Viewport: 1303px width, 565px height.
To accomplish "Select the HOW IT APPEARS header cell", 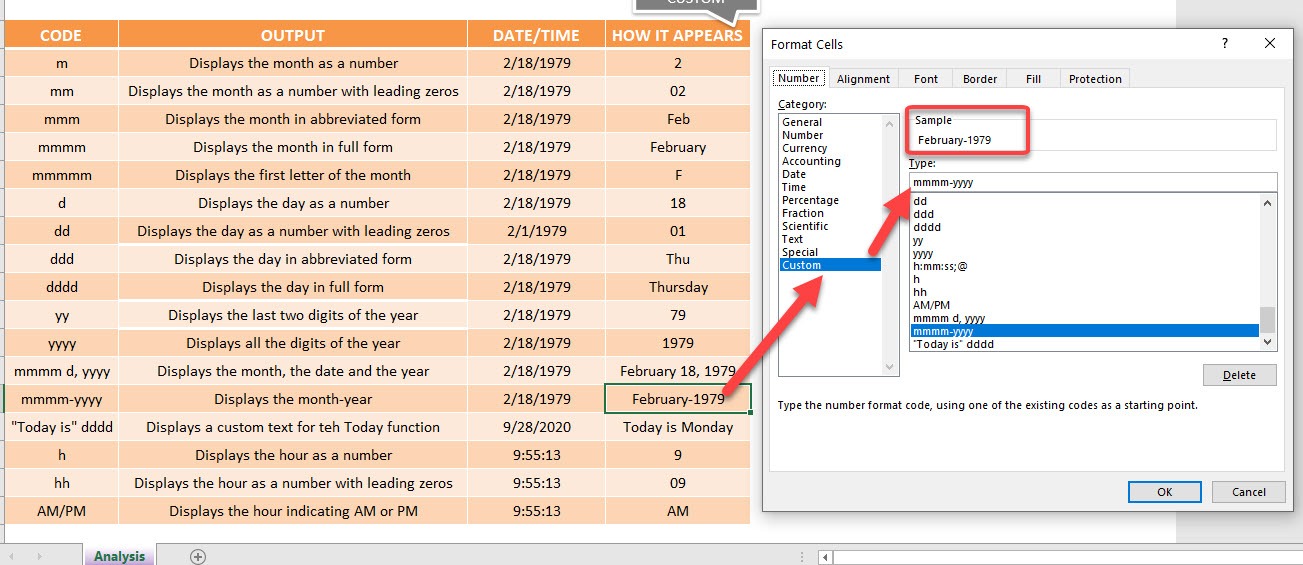I will click(x=678, y=35).
